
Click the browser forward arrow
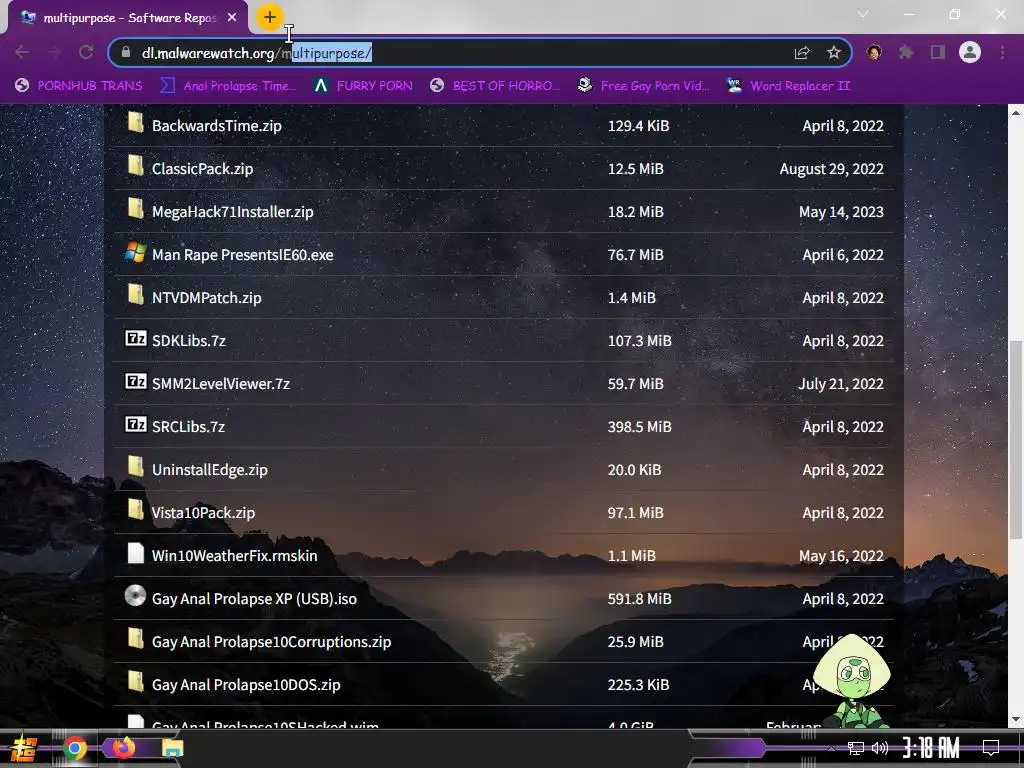(x=54, y=52)
